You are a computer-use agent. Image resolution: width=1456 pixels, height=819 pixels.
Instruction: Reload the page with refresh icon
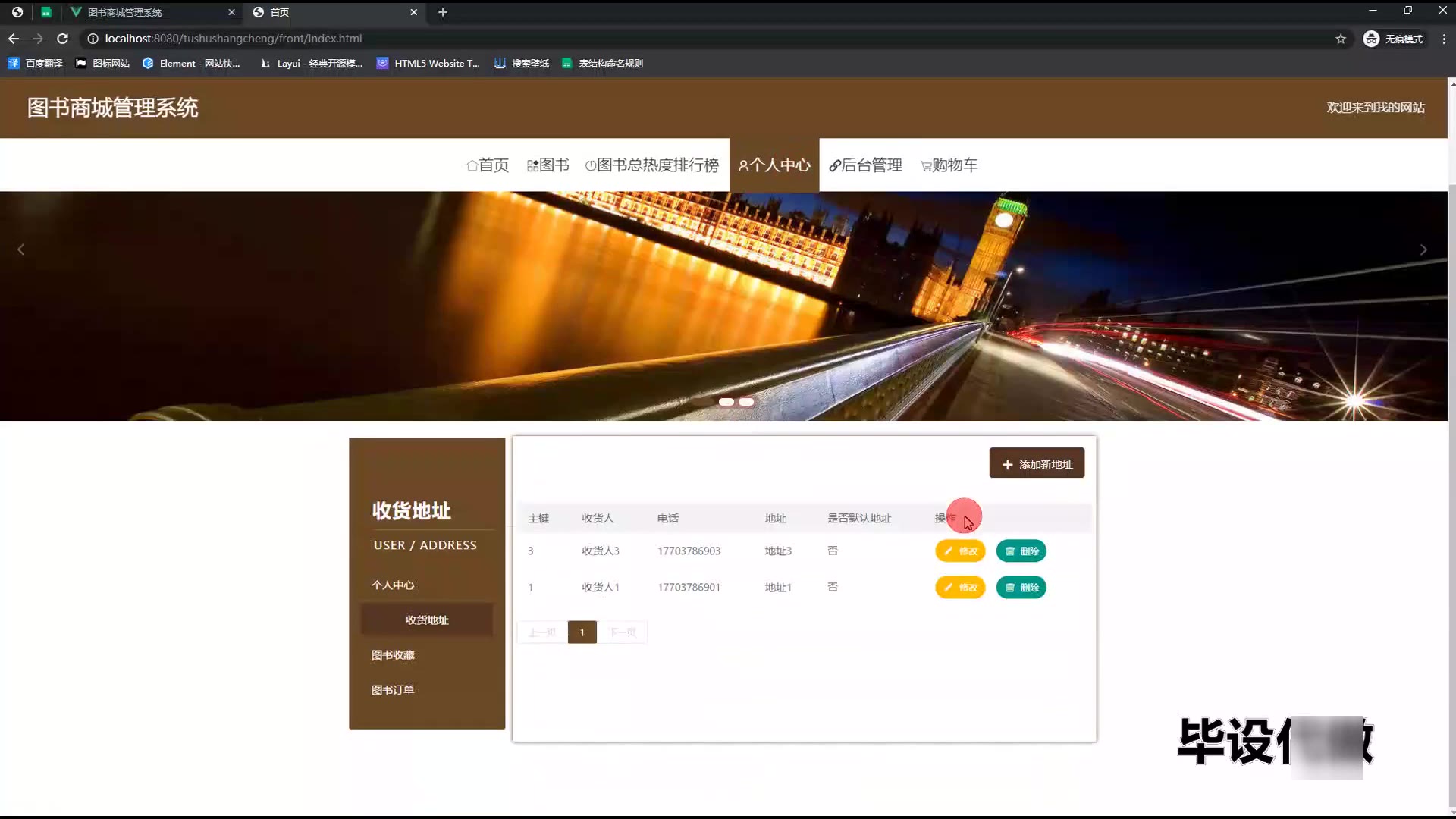63,39
